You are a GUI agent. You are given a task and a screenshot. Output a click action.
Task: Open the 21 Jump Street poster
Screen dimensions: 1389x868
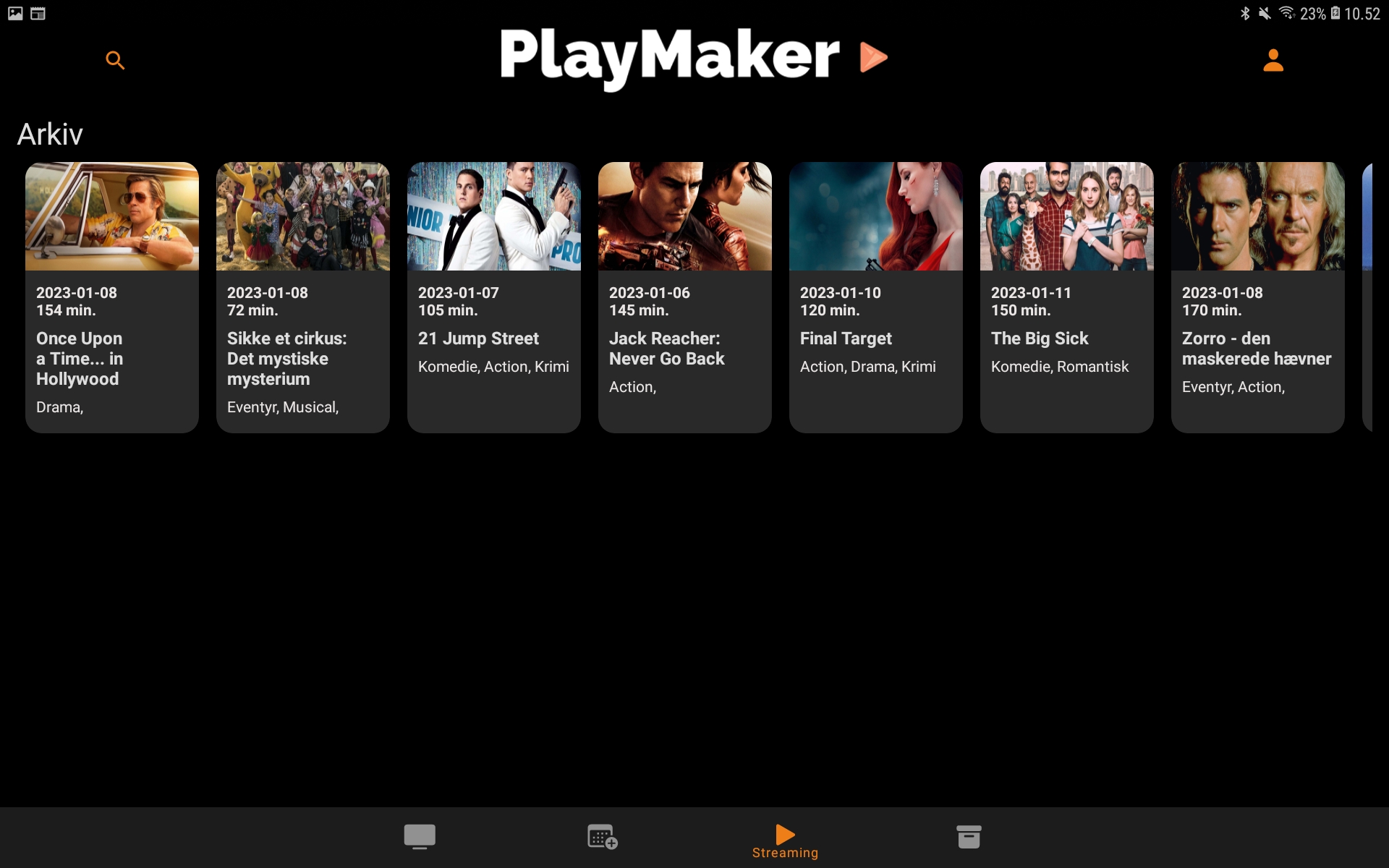click(x=494, y=216)
